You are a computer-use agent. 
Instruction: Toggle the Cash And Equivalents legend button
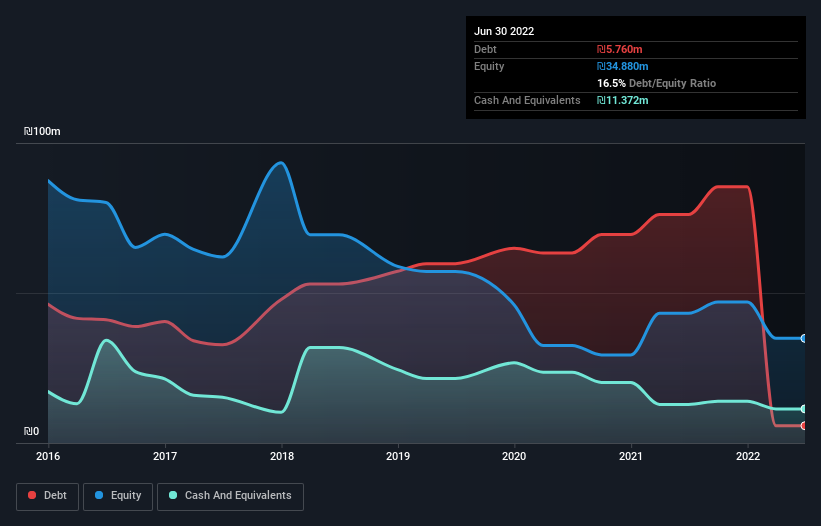coord(230,496)
